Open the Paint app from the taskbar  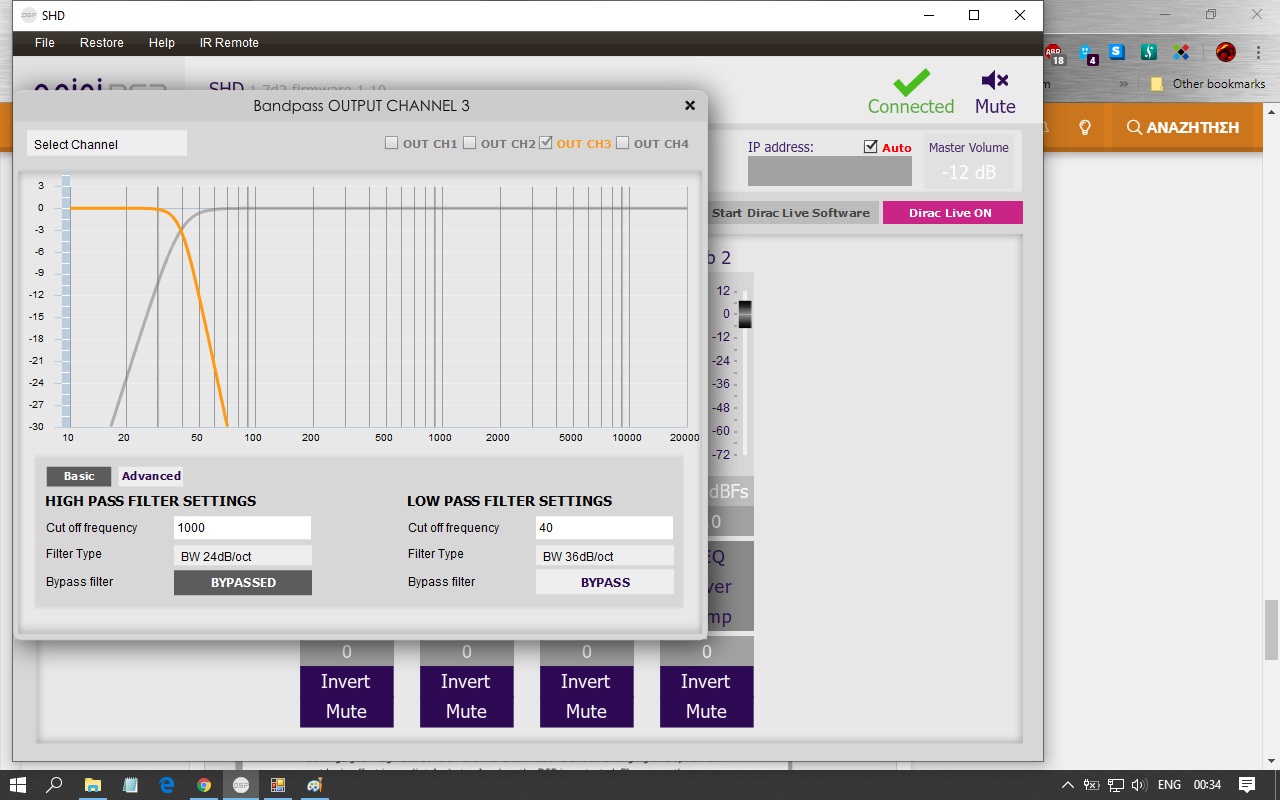pos(315,785)
